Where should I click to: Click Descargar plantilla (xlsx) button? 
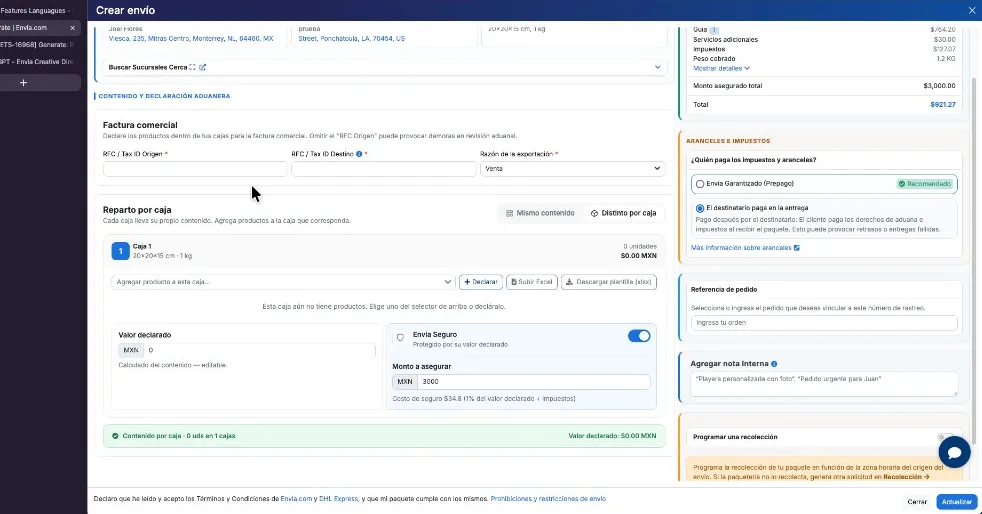point(609,282)
